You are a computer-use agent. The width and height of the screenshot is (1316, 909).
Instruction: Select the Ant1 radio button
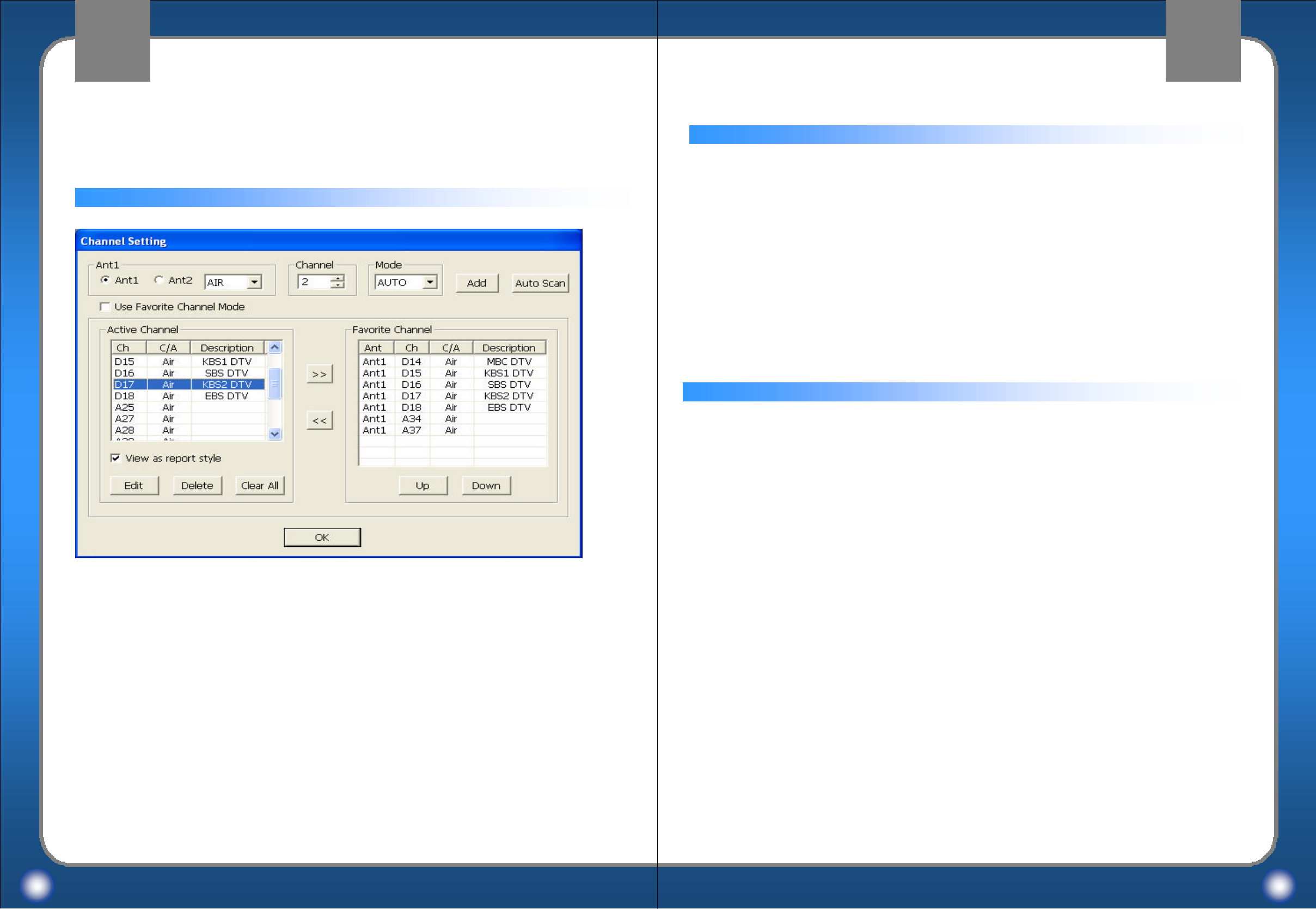(x=105, y=279)
